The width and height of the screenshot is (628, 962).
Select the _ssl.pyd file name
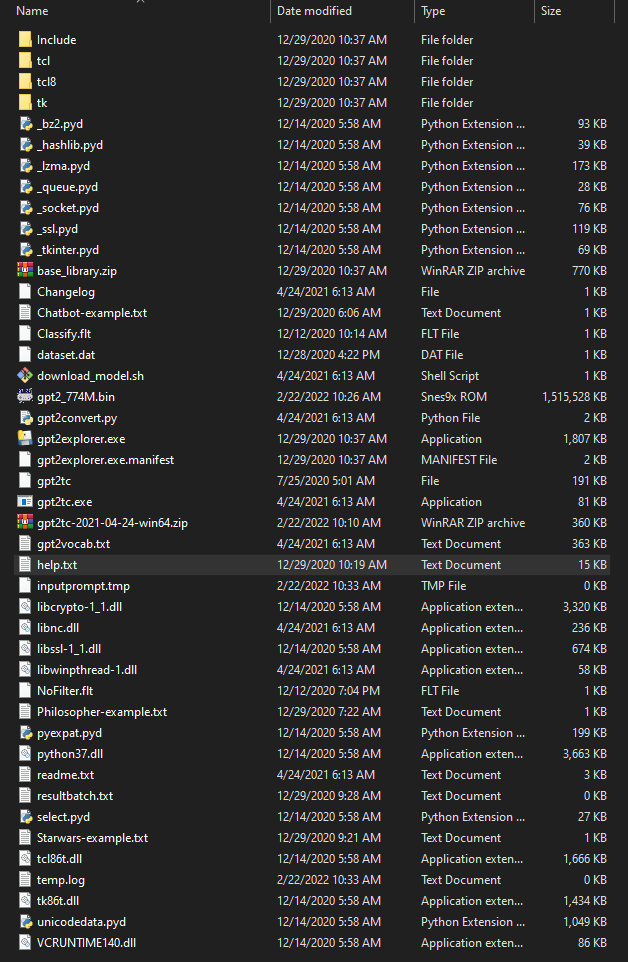click(x=58, y=229)
